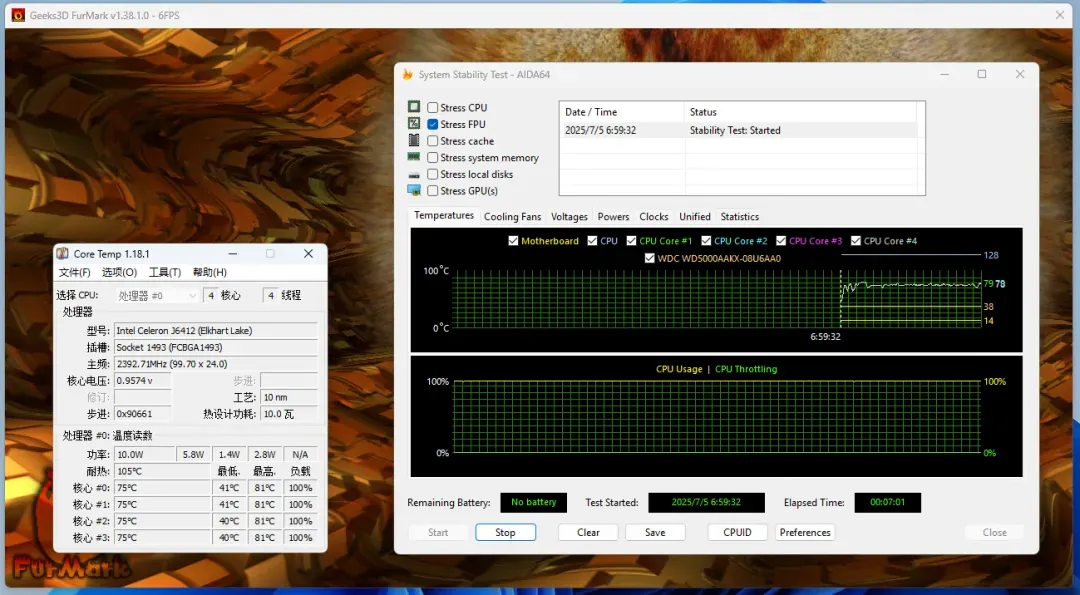
Task: Open AIDA64 Preferences
Action: pyautogui.click(x=805, y=532)
